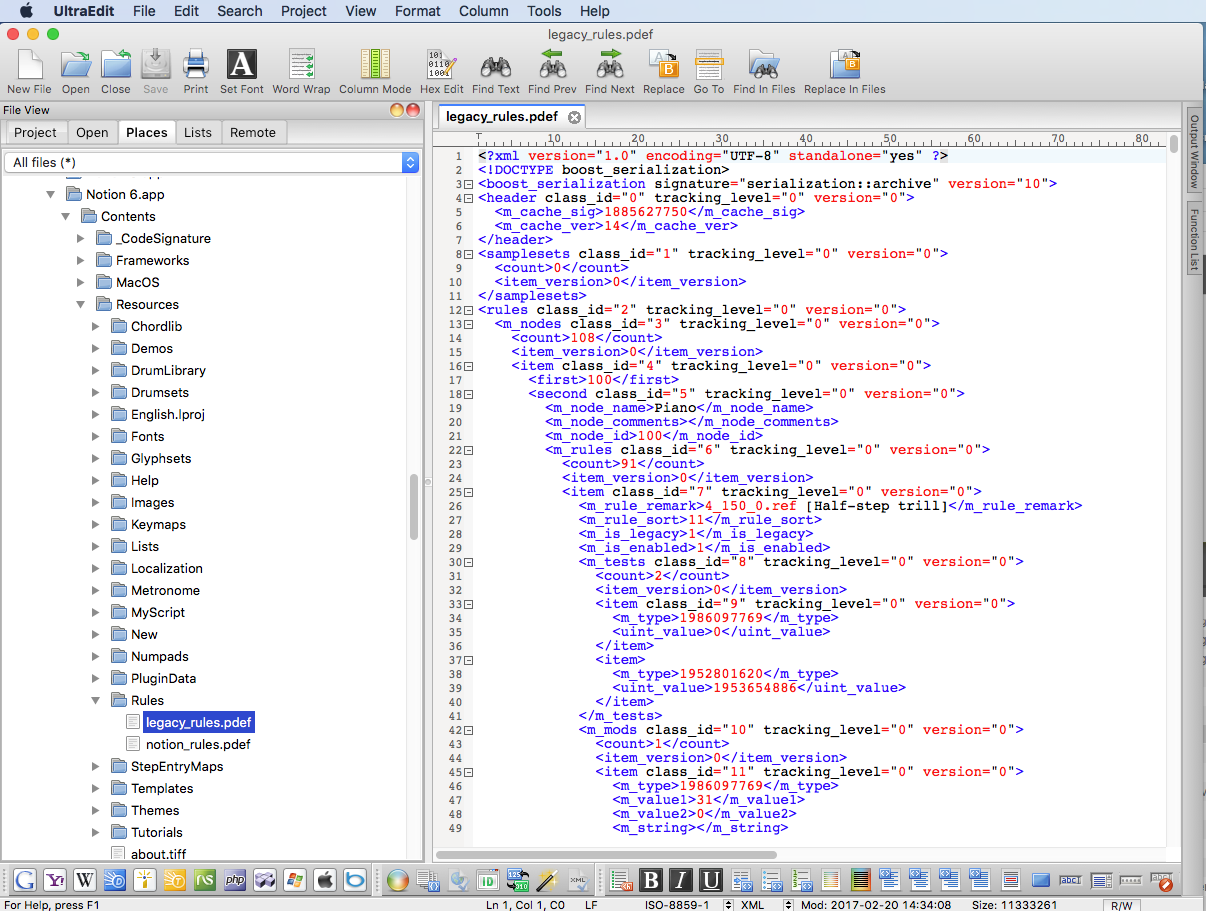Viewport: 1206px width, 911px height.
Task: Select notion_rules.pdef in the file tree
Action: (197, 744)
